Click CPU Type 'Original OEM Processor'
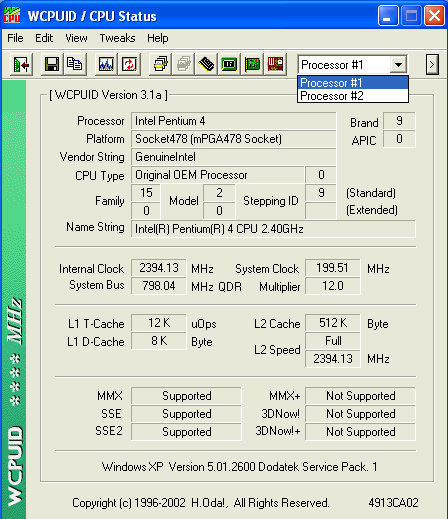Screen dimensions: 448x519 pyautogui.click(x=218, y=175)
